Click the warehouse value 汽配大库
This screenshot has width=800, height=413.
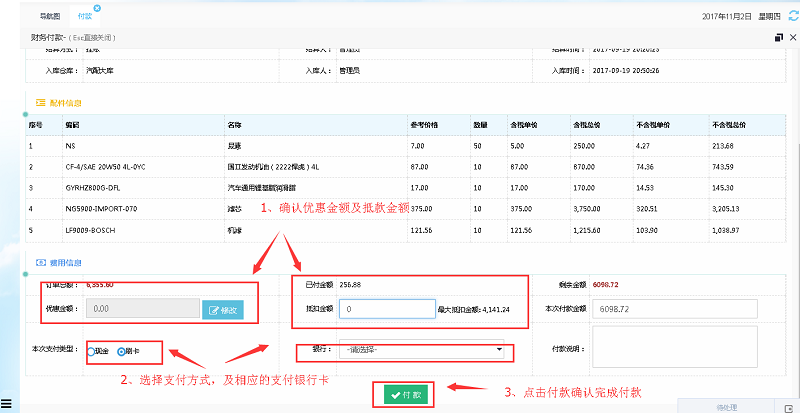(x=99, y=71)
